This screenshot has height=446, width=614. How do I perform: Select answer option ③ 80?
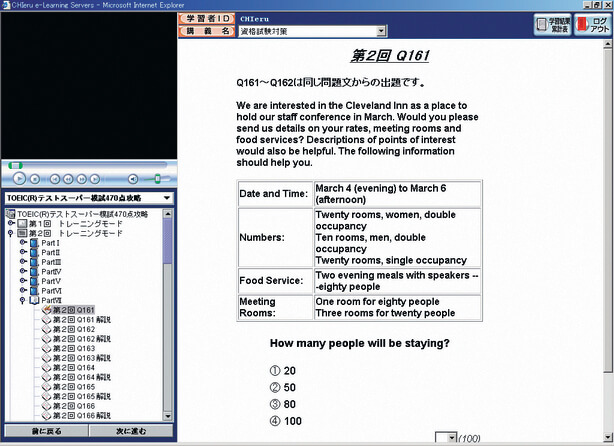point(283,404)
